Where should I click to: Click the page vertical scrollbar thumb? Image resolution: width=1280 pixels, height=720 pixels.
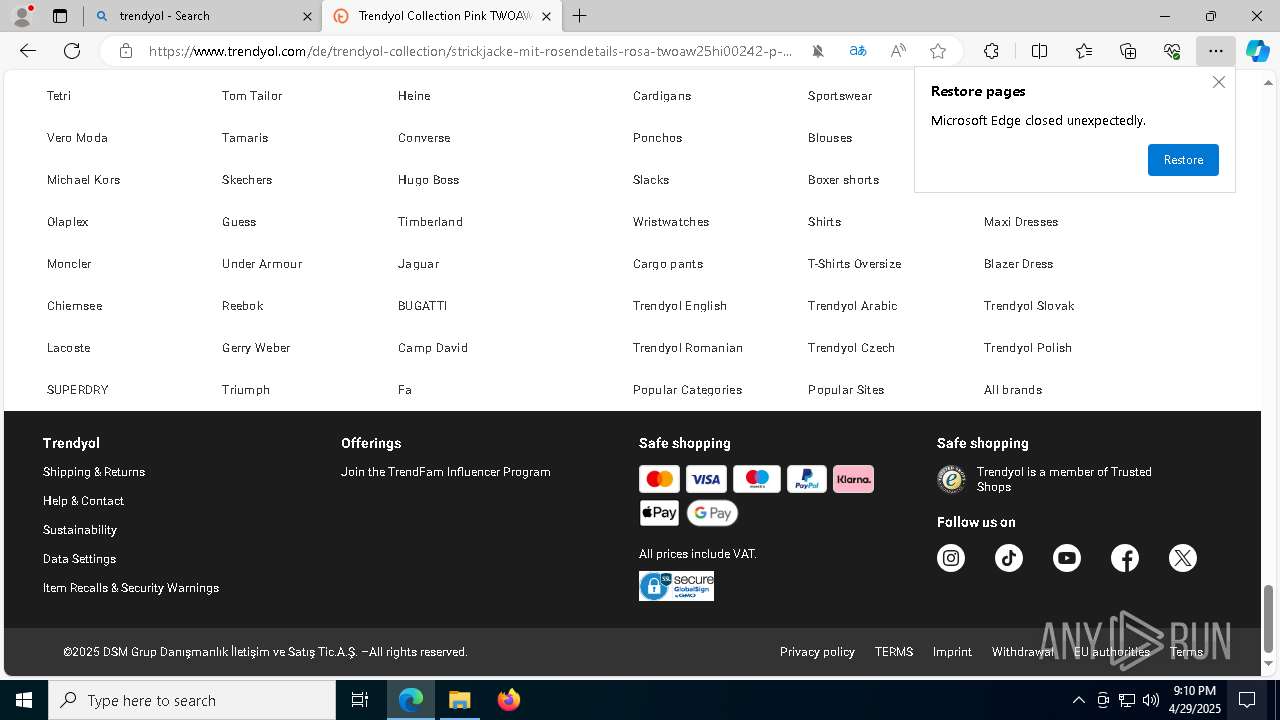1269,618
